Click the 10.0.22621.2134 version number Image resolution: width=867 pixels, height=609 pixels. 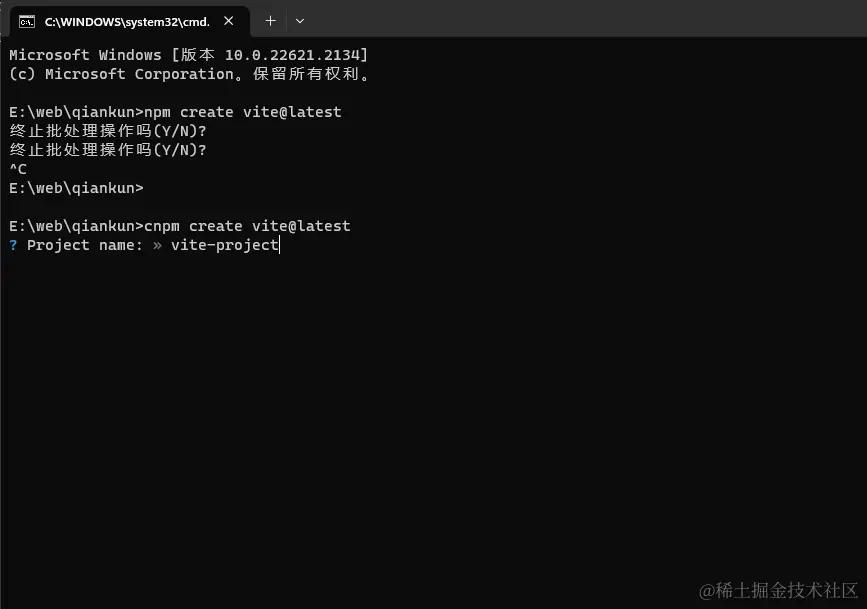293,55
